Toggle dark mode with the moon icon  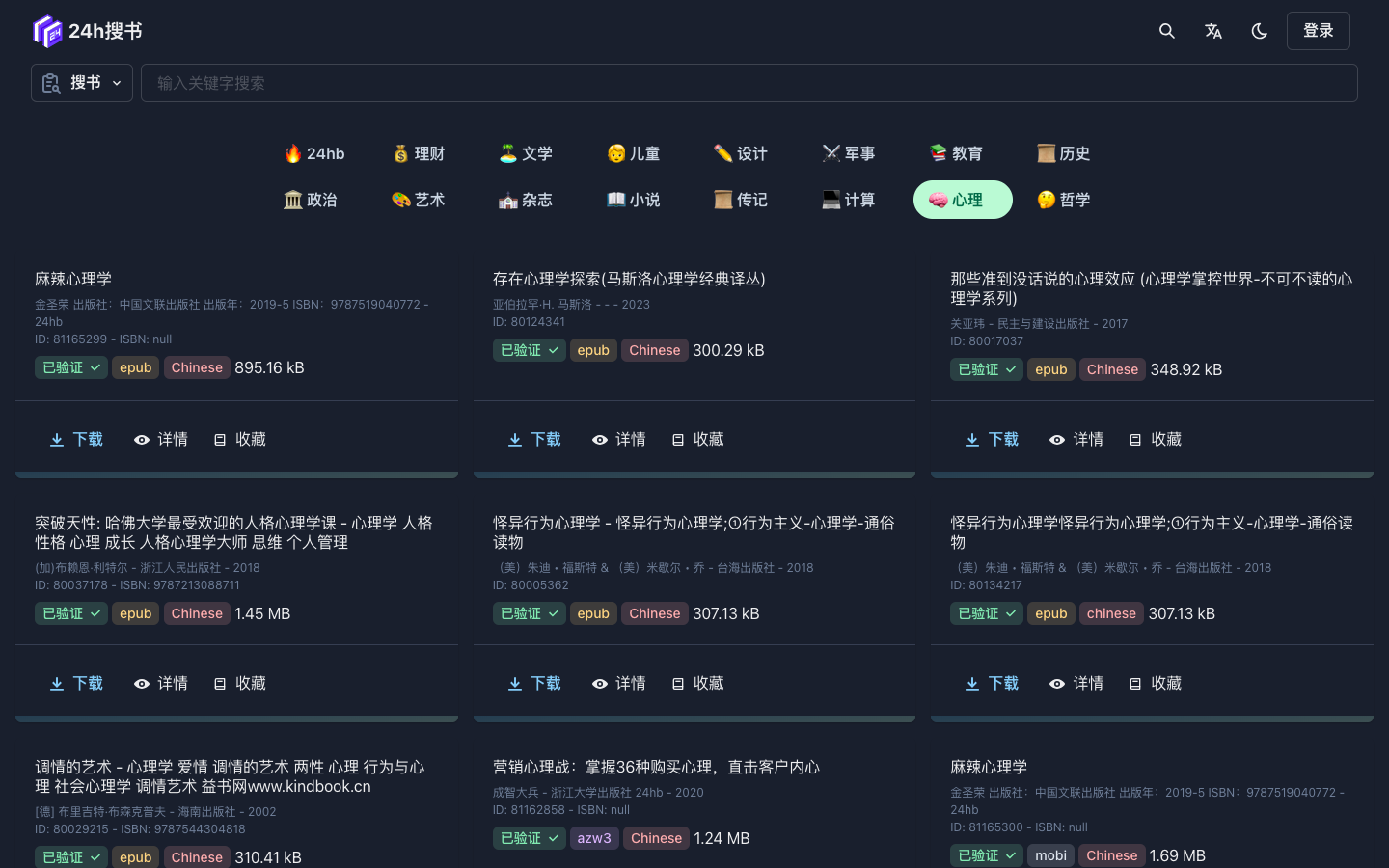[x=1260, y=31]
